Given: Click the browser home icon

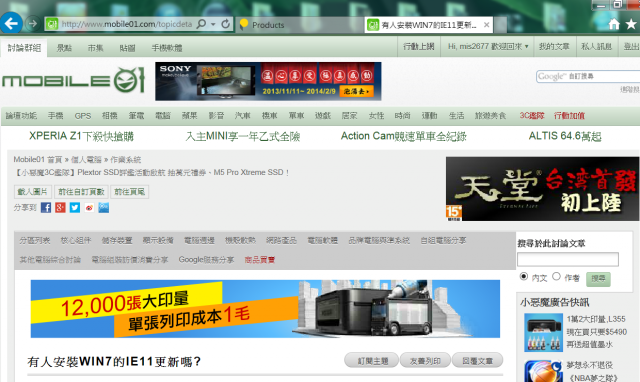Looking at the screenshot, I should [x=614, y=24].
